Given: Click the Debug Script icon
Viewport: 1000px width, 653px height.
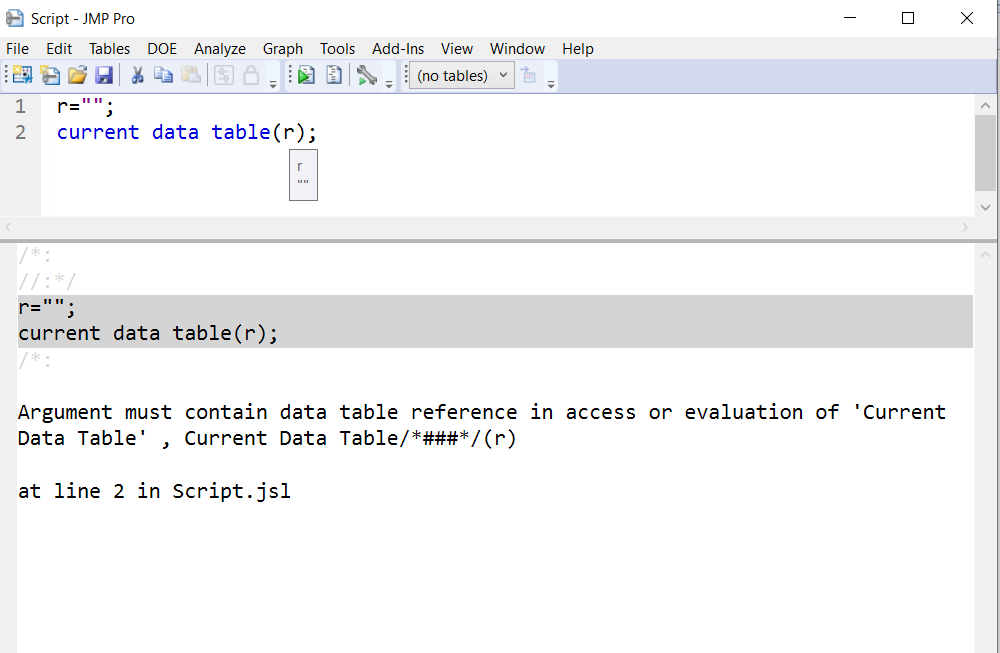Looking at the screenshot, I should tap(333, 75).
